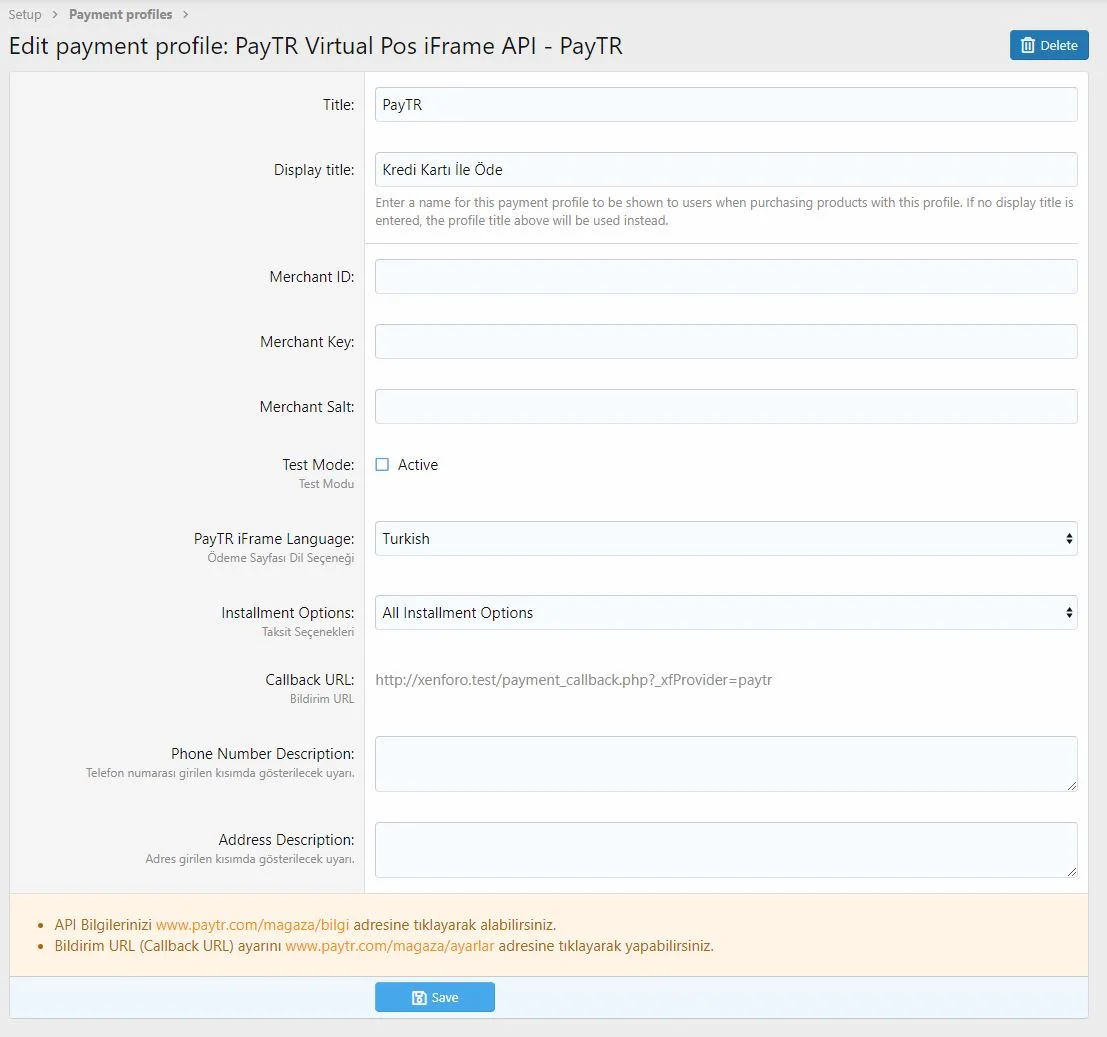Viewport: 1107px width, 1037px height.
Task: Focus the Display title field
Action: pos(726,169)
